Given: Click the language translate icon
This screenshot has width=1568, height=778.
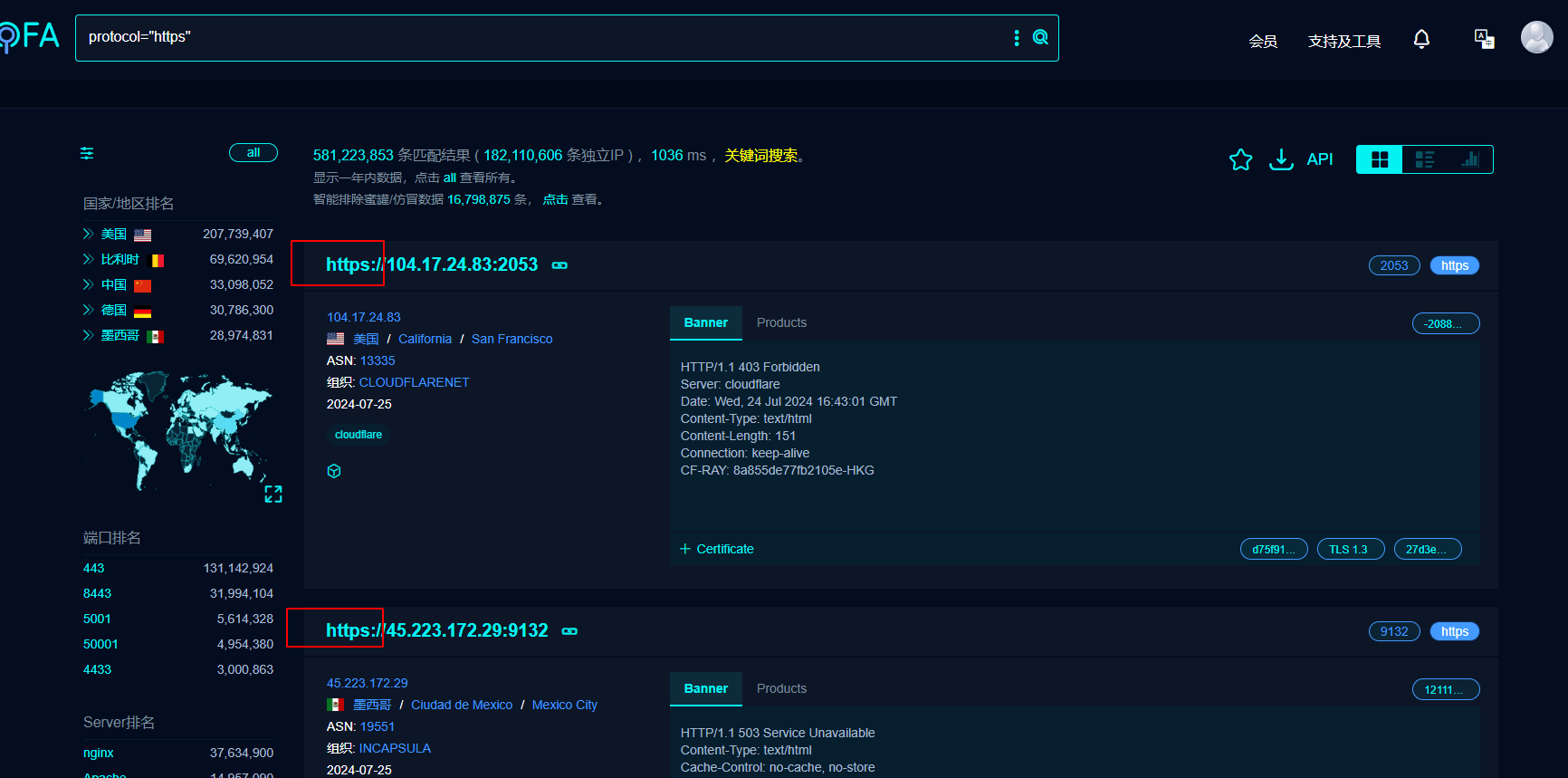Looking at the screenshot, I should (x=1484, y=39).
